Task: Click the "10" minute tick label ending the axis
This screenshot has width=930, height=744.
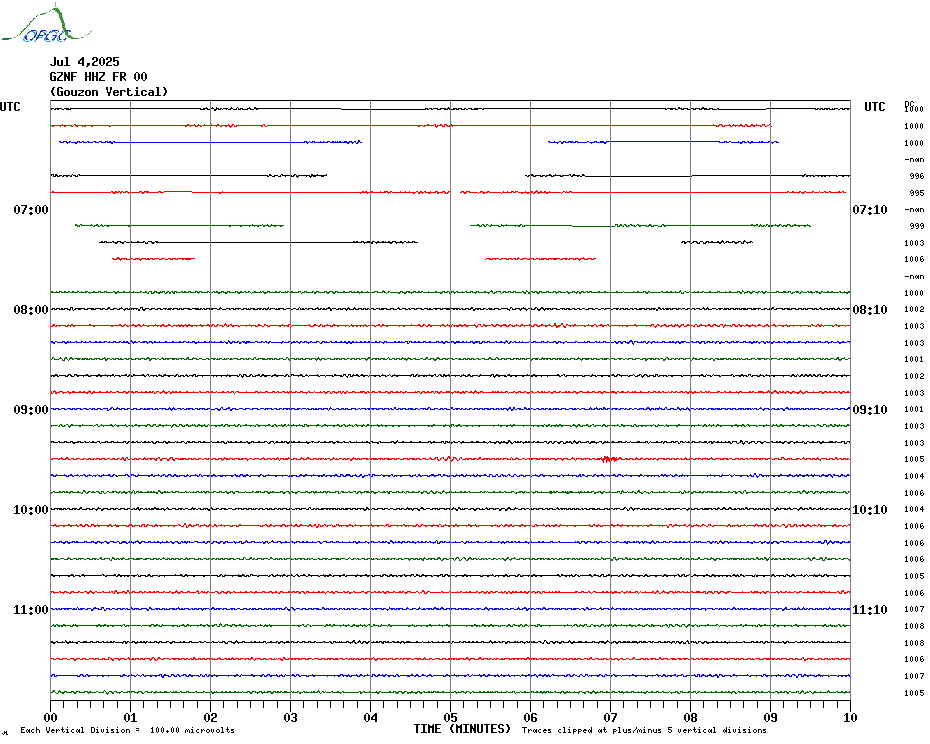Action: 851,717
